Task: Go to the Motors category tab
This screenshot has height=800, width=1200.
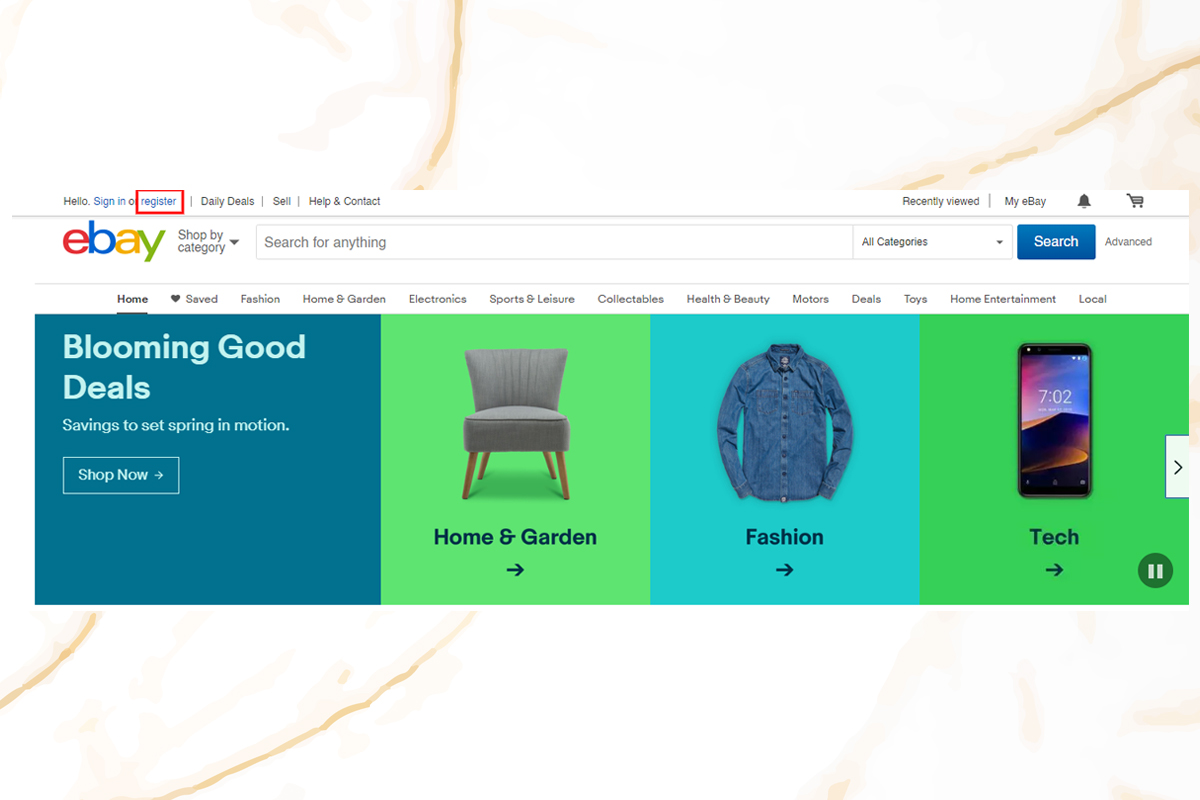Action: click(x=810, y=299)
